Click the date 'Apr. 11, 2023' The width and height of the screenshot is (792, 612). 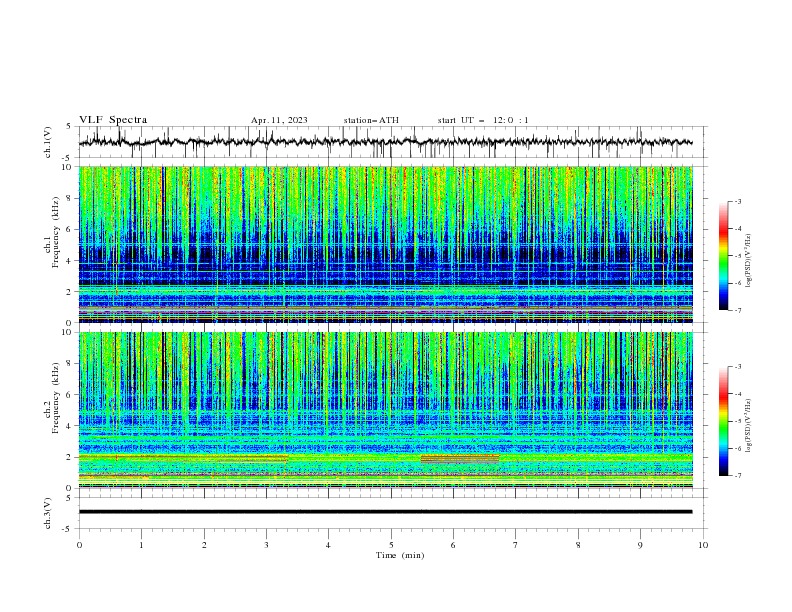(x=279, y=120)
